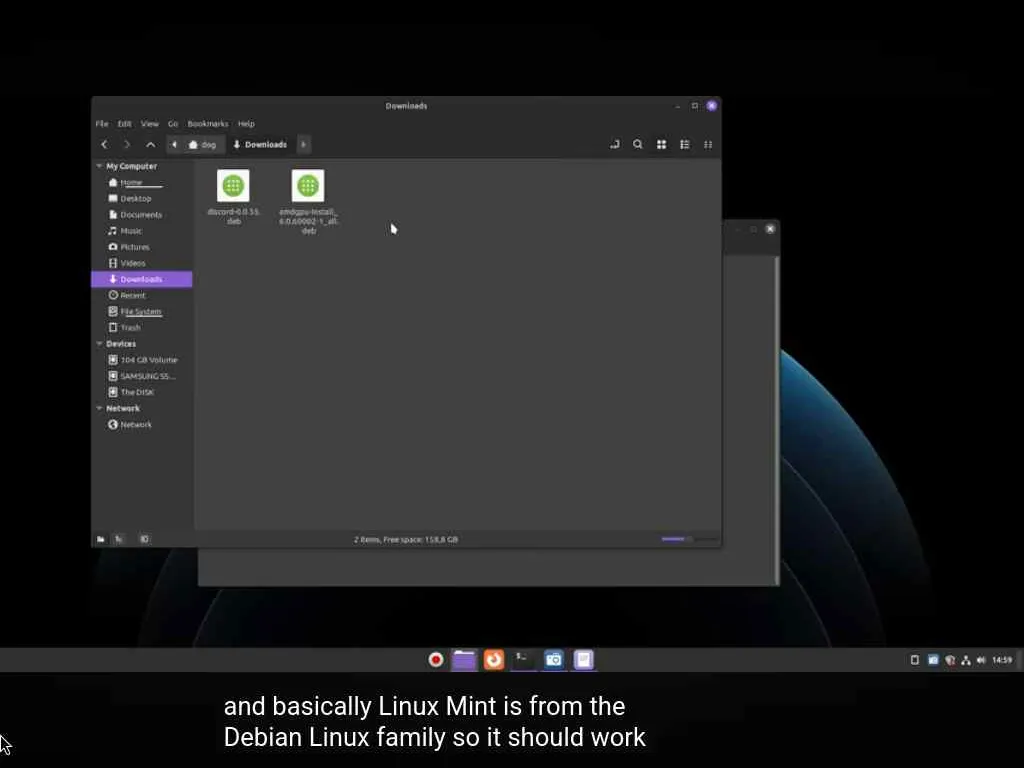Switch to icon view
Viewport: 1024px width, 768px height.
click(662, 144)
